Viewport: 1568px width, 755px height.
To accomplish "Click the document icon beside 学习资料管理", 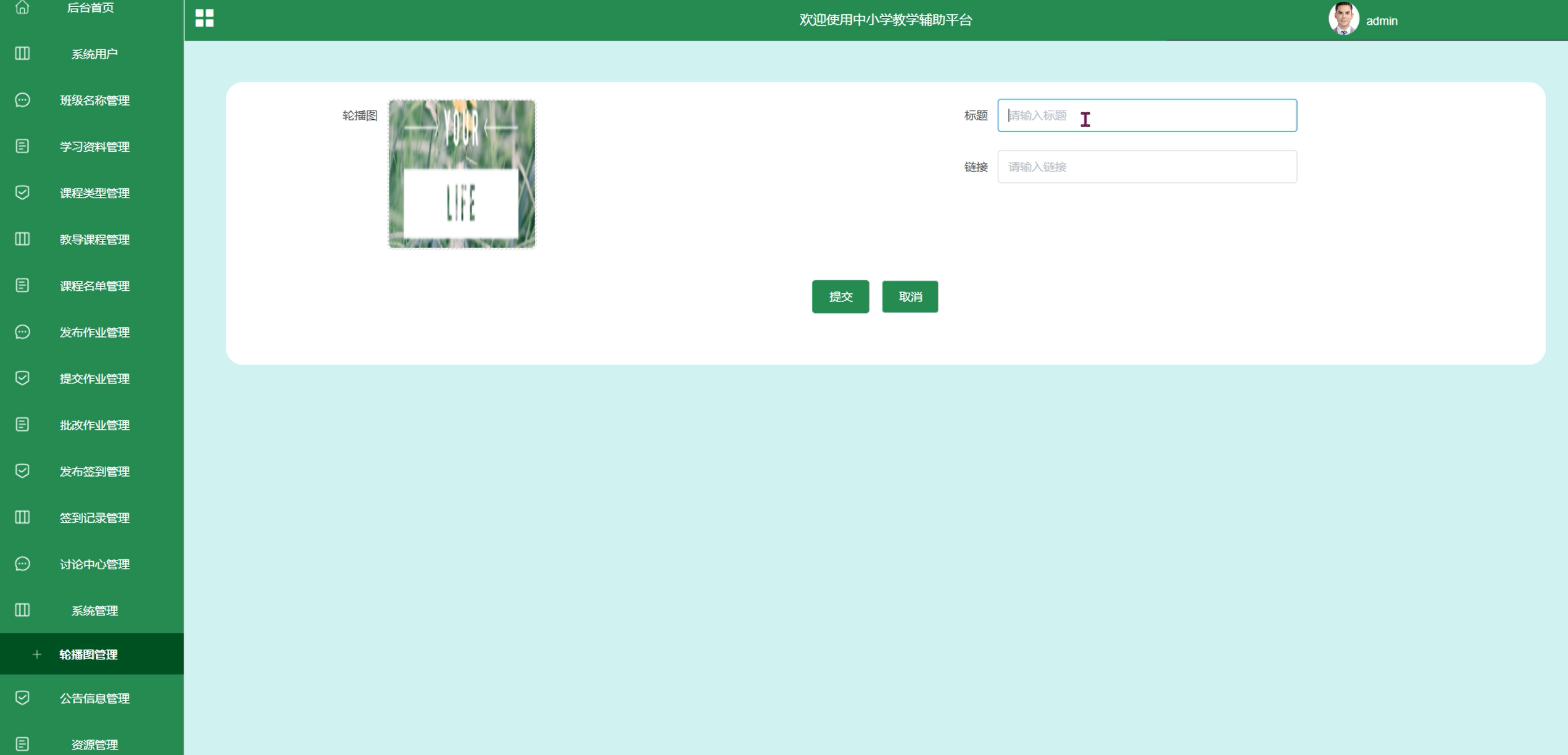I will click(x=22, y=146).
